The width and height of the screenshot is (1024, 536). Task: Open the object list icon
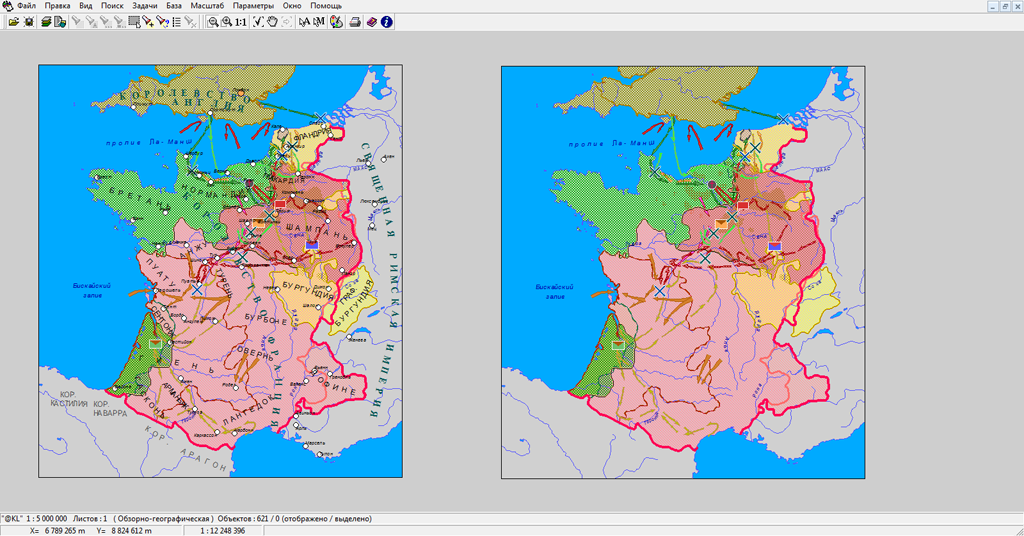[x=176, y=22]
